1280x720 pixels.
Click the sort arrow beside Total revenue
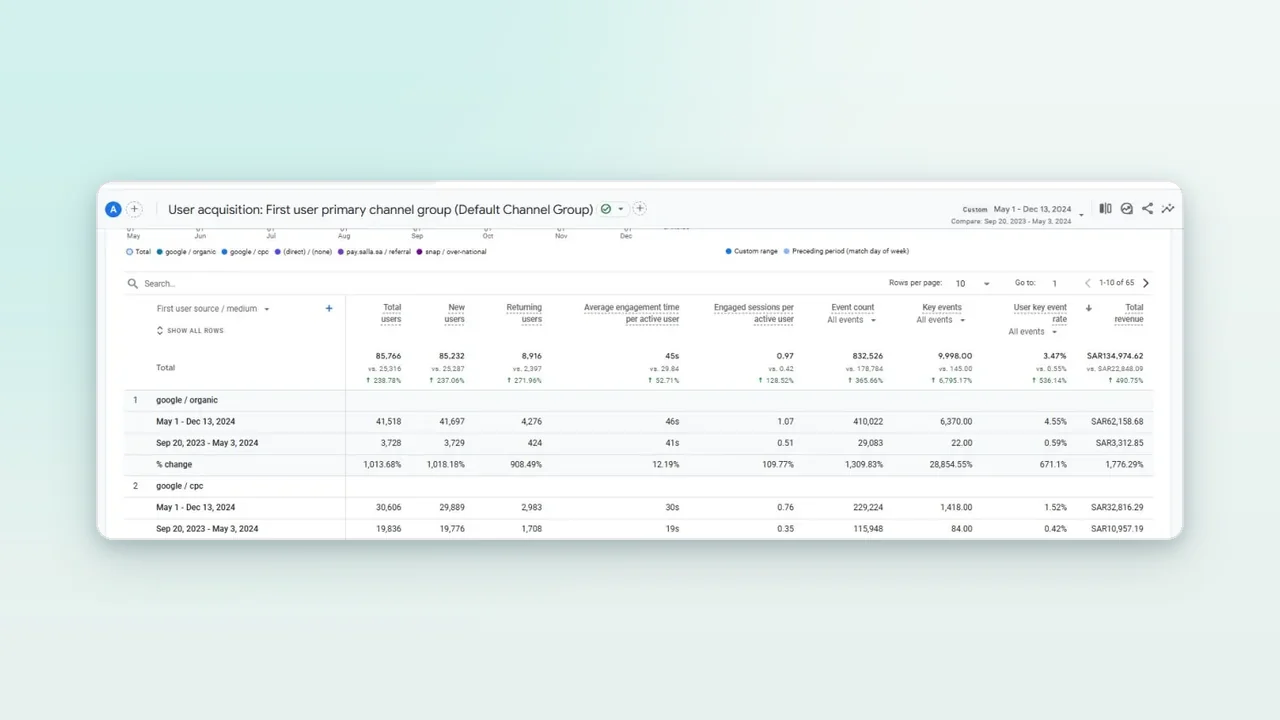point(1089,308)
